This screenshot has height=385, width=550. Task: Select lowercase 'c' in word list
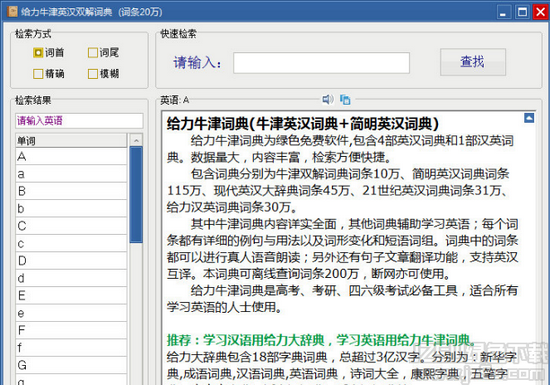coord(71,243)
